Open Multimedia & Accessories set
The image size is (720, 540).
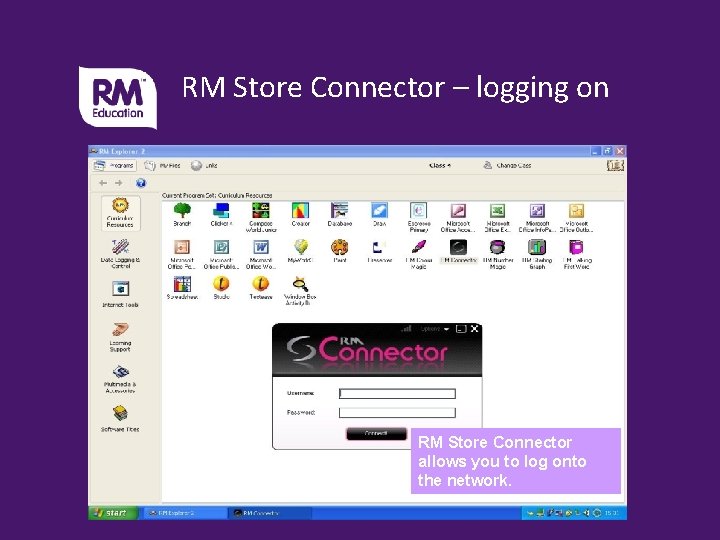click(x=120, y=379)
